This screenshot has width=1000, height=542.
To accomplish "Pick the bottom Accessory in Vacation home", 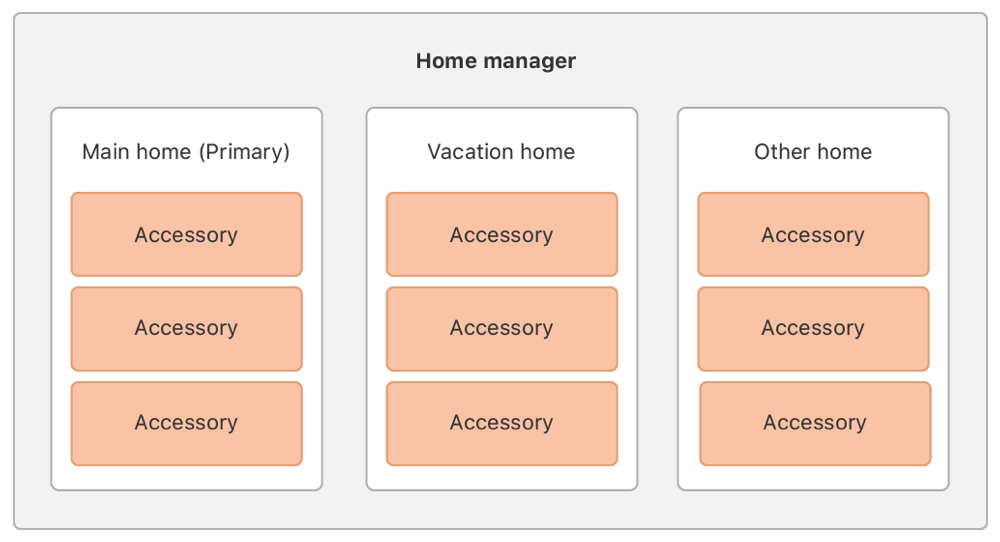I will pos(501,423).
